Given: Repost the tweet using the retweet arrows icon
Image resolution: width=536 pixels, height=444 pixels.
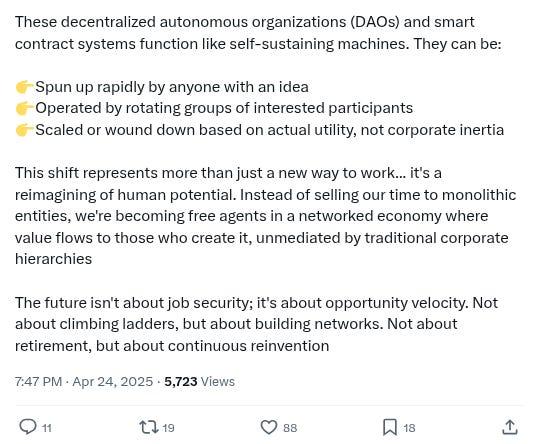Looking at the screenshot, I should click(x=149, y=427).
